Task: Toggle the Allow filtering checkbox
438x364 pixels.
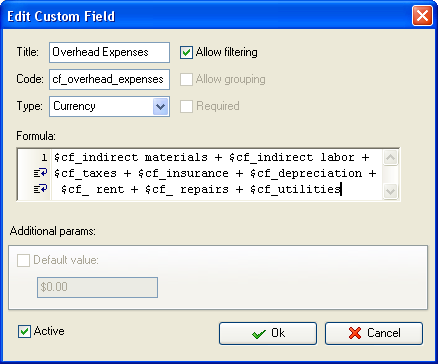Action: click(186, 53)
